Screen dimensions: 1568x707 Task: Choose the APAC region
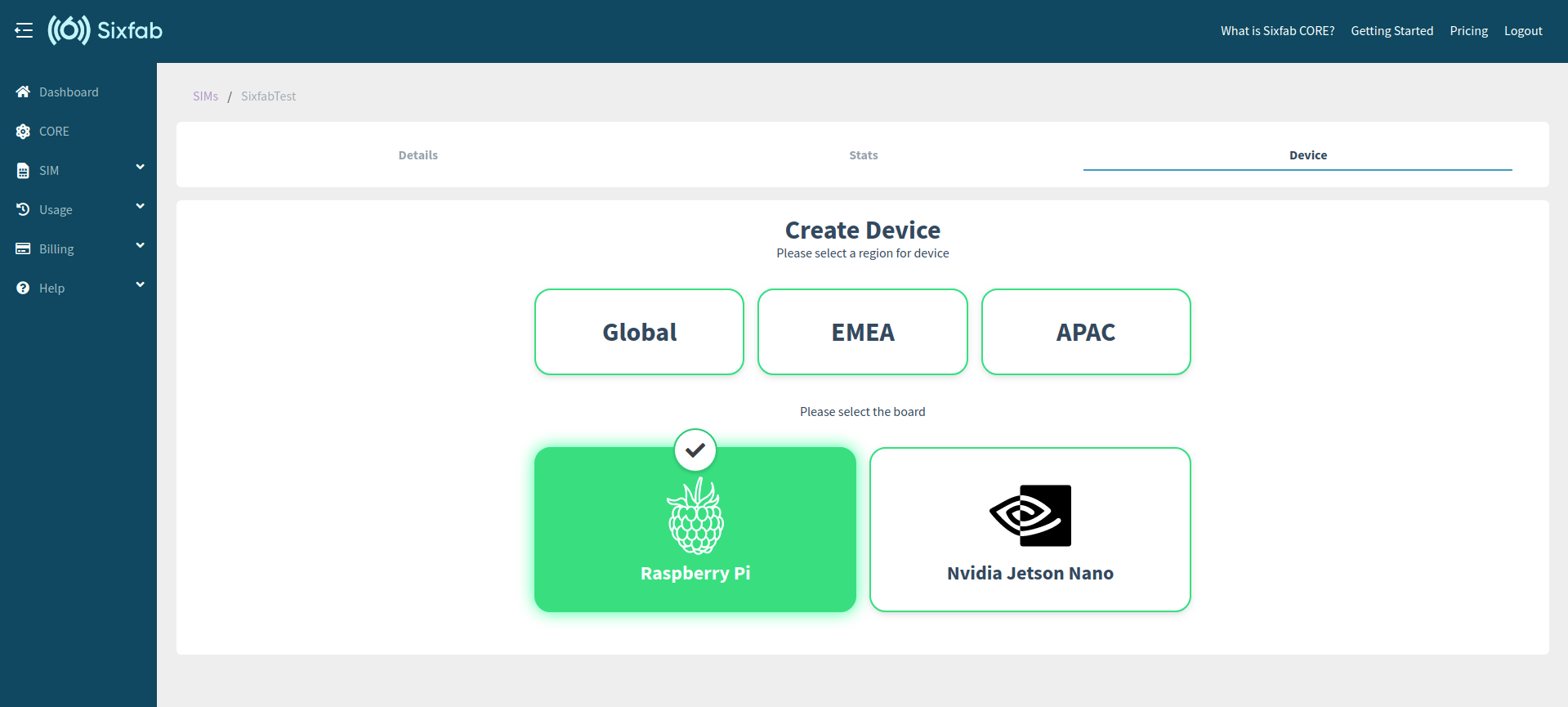tap(1086, 332)
